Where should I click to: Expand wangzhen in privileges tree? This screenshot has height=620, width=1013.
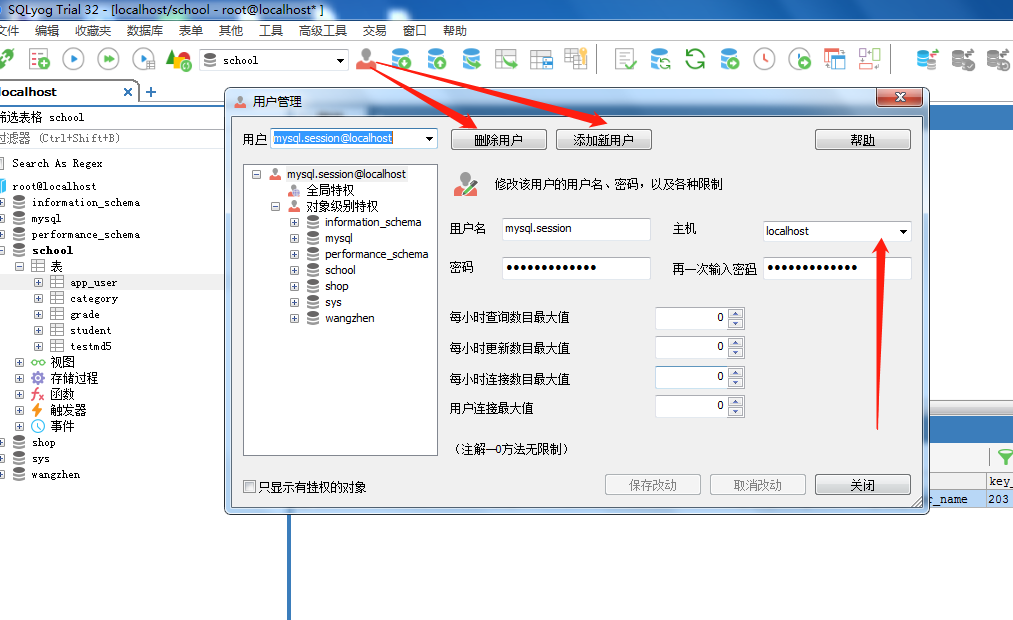click(x=295, y=318)
